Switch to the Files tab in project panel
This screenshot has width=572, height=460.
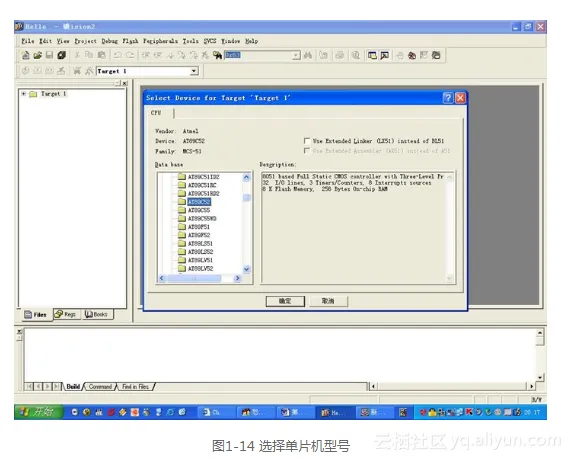(36, 314)
